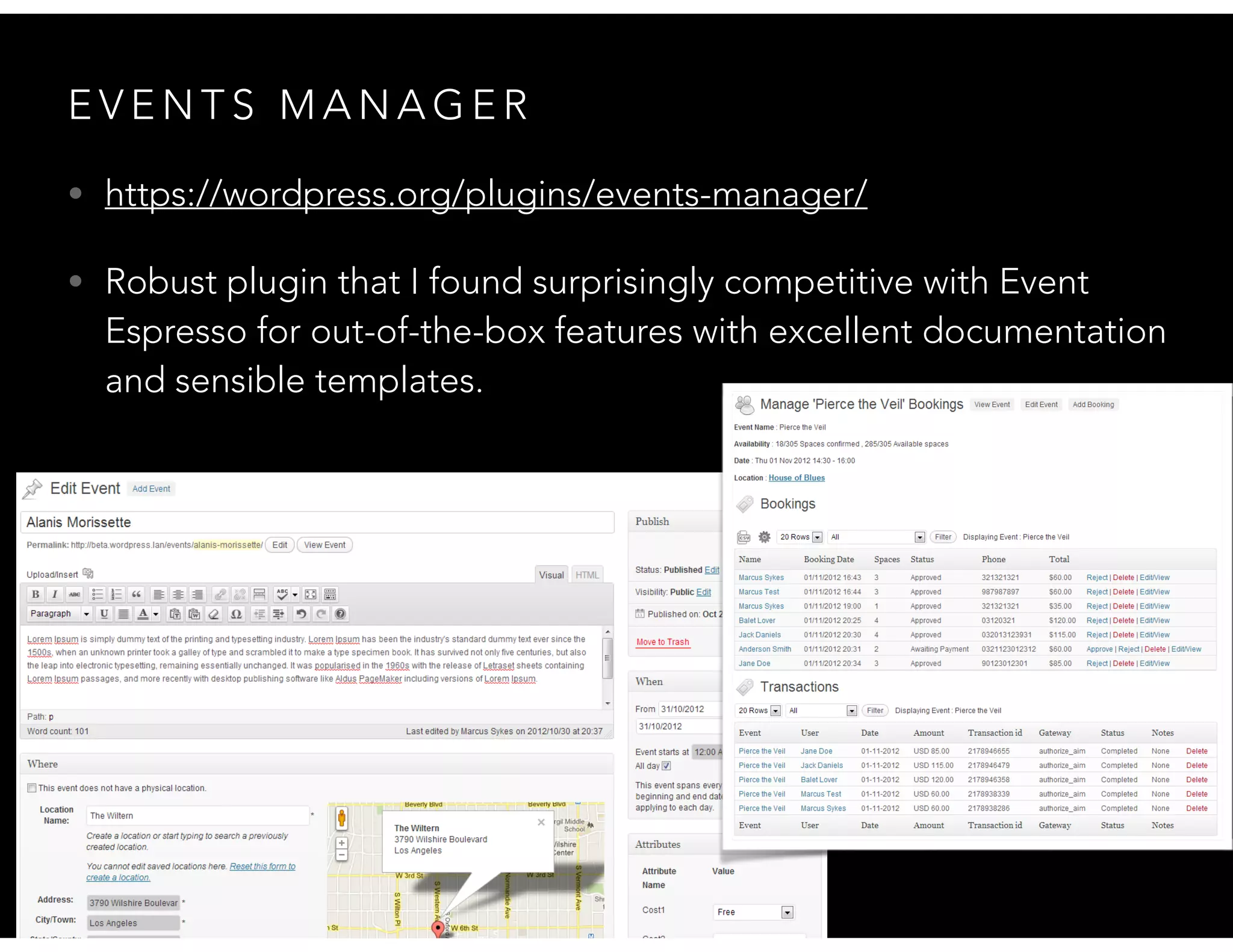Open spellchecker language dropdown arrow
This screenshot has width=1233, height=952.
point(295,595)
